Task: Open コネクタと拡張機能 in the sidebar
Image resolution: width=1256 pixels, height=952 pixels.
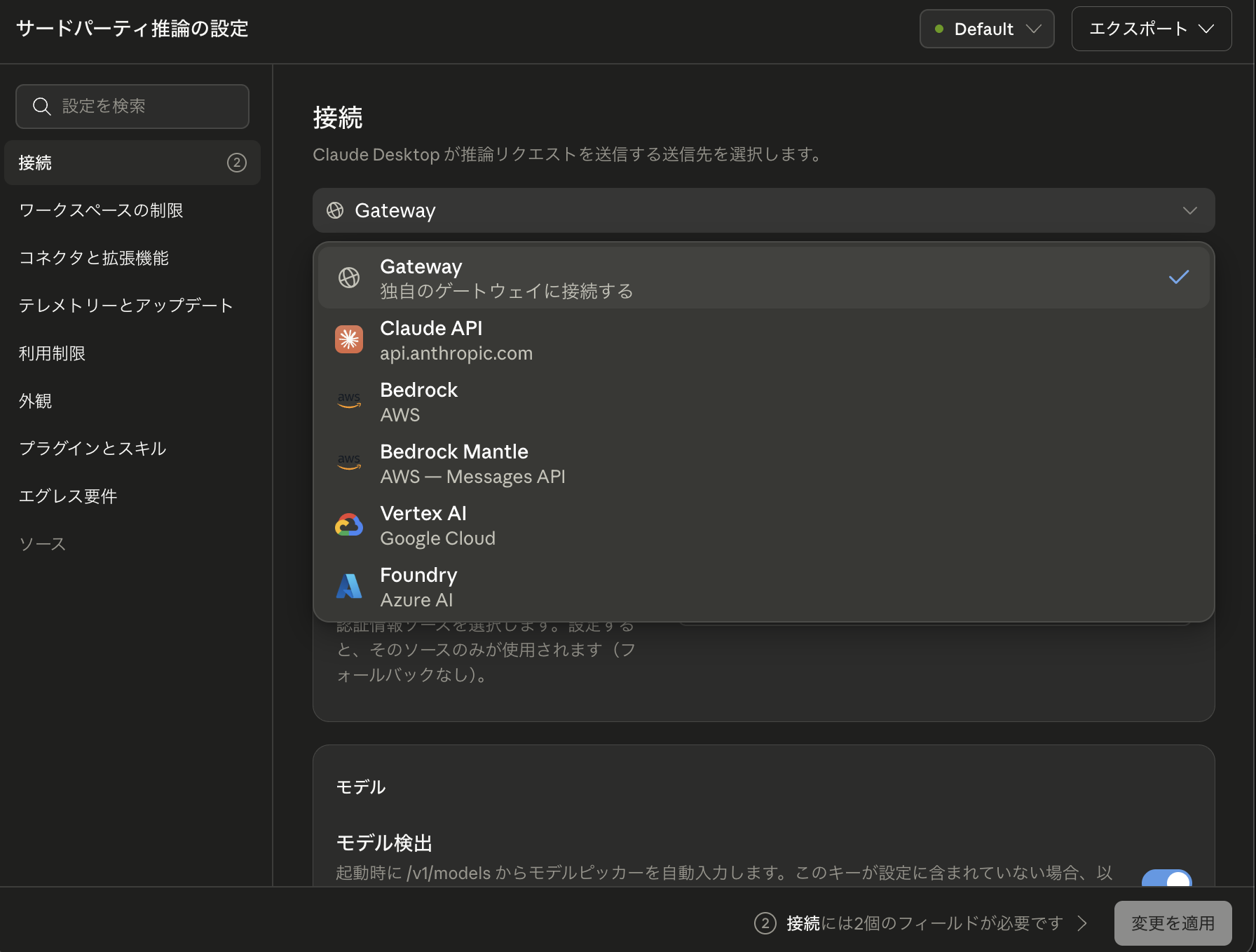Action: click(x=132, y=258)
